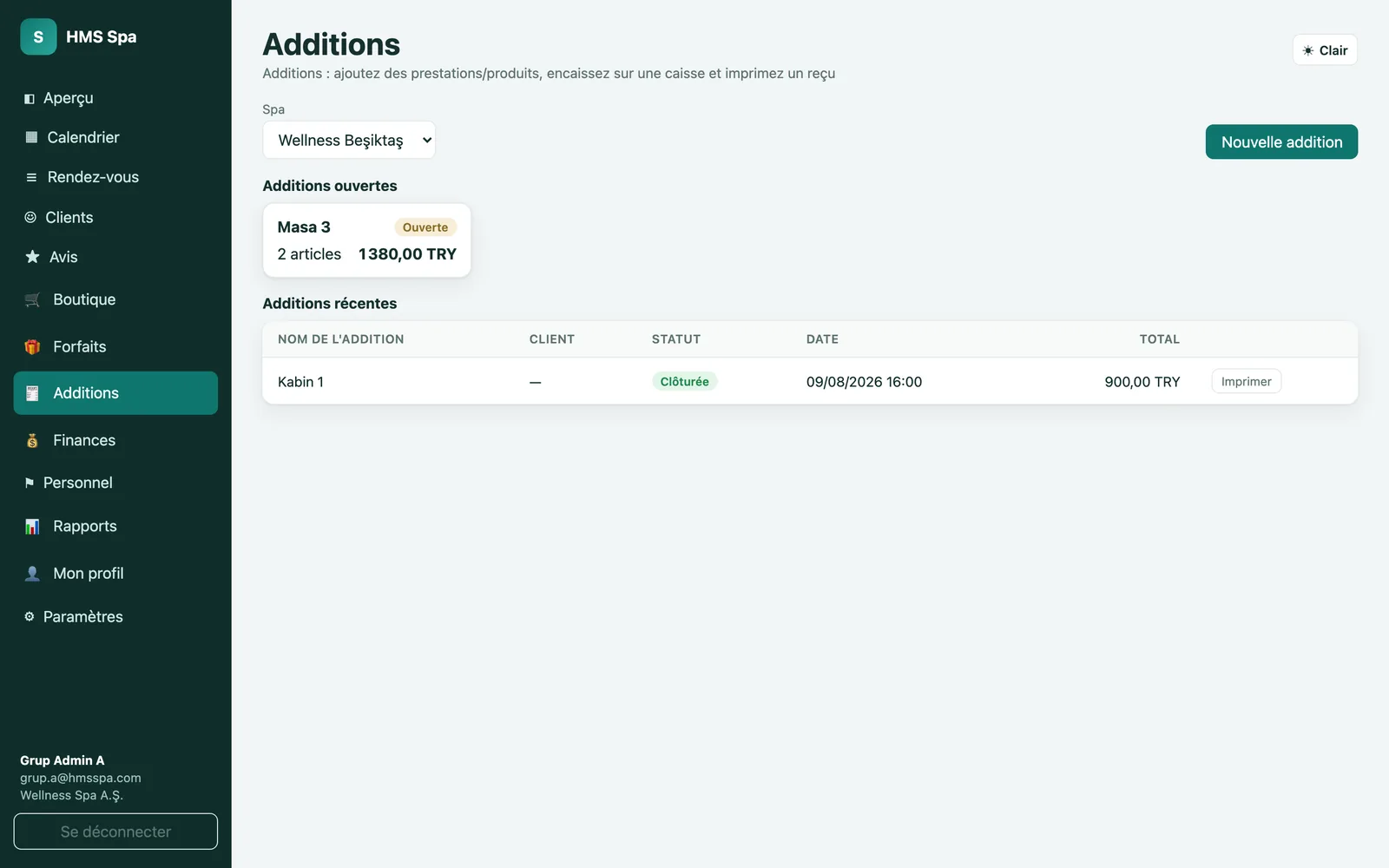Viewport: 1389px width, 868px height.
Task: Toggle the Clair theme switch
Action: click(1325, 50)
